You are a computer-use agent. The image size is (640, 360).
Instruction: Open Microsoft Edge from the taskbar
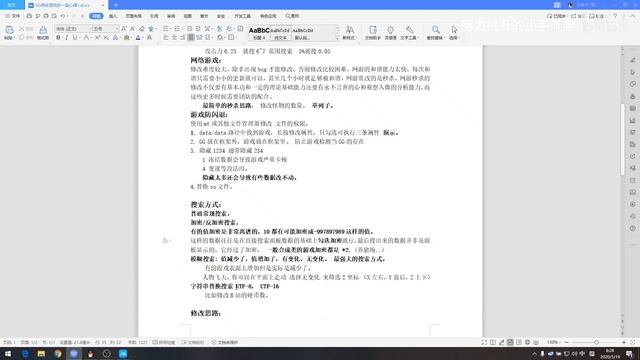pos(25,353)
